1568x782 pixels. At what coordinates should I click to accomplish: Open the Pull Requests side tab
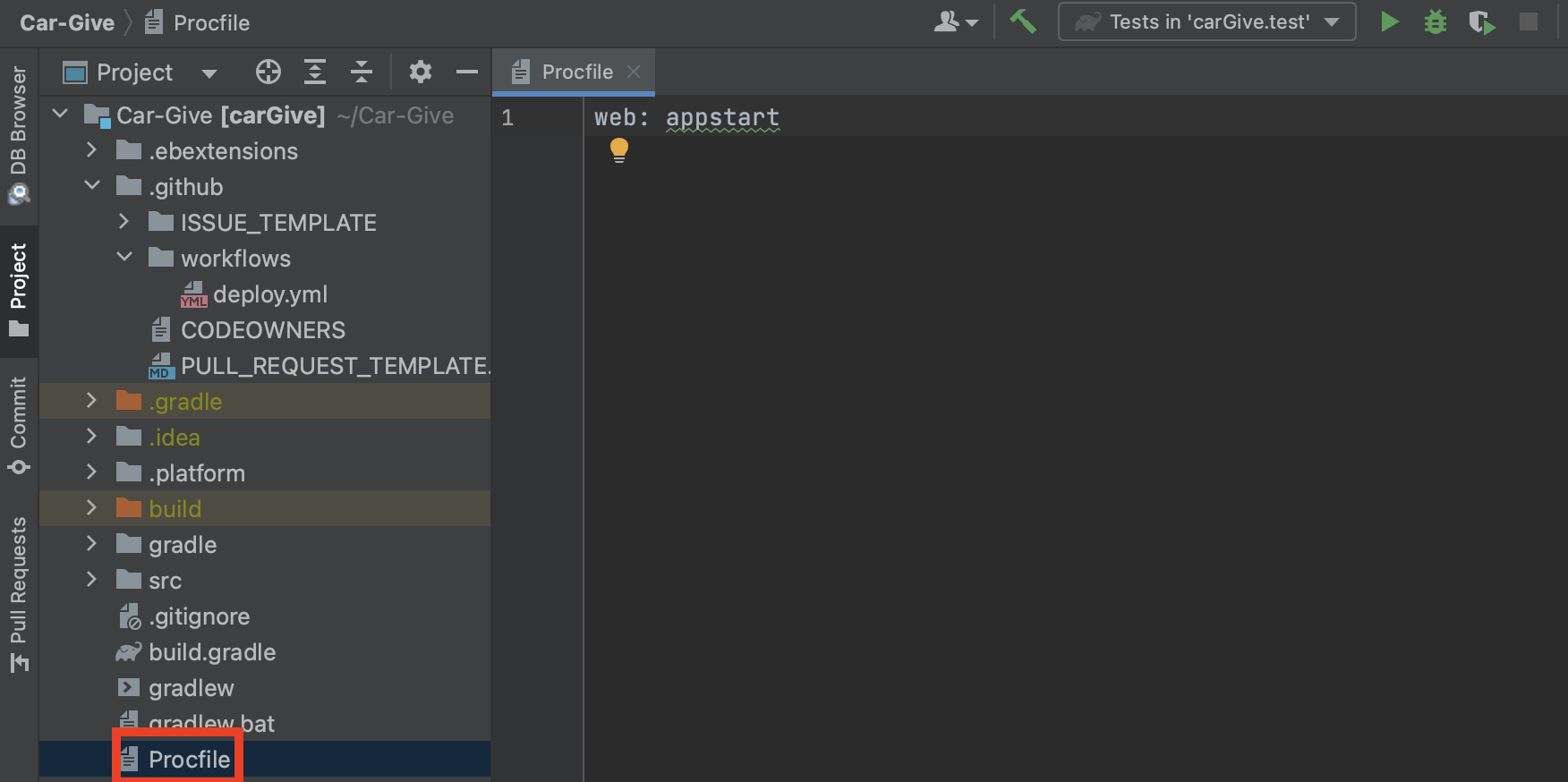pos(19,594)
